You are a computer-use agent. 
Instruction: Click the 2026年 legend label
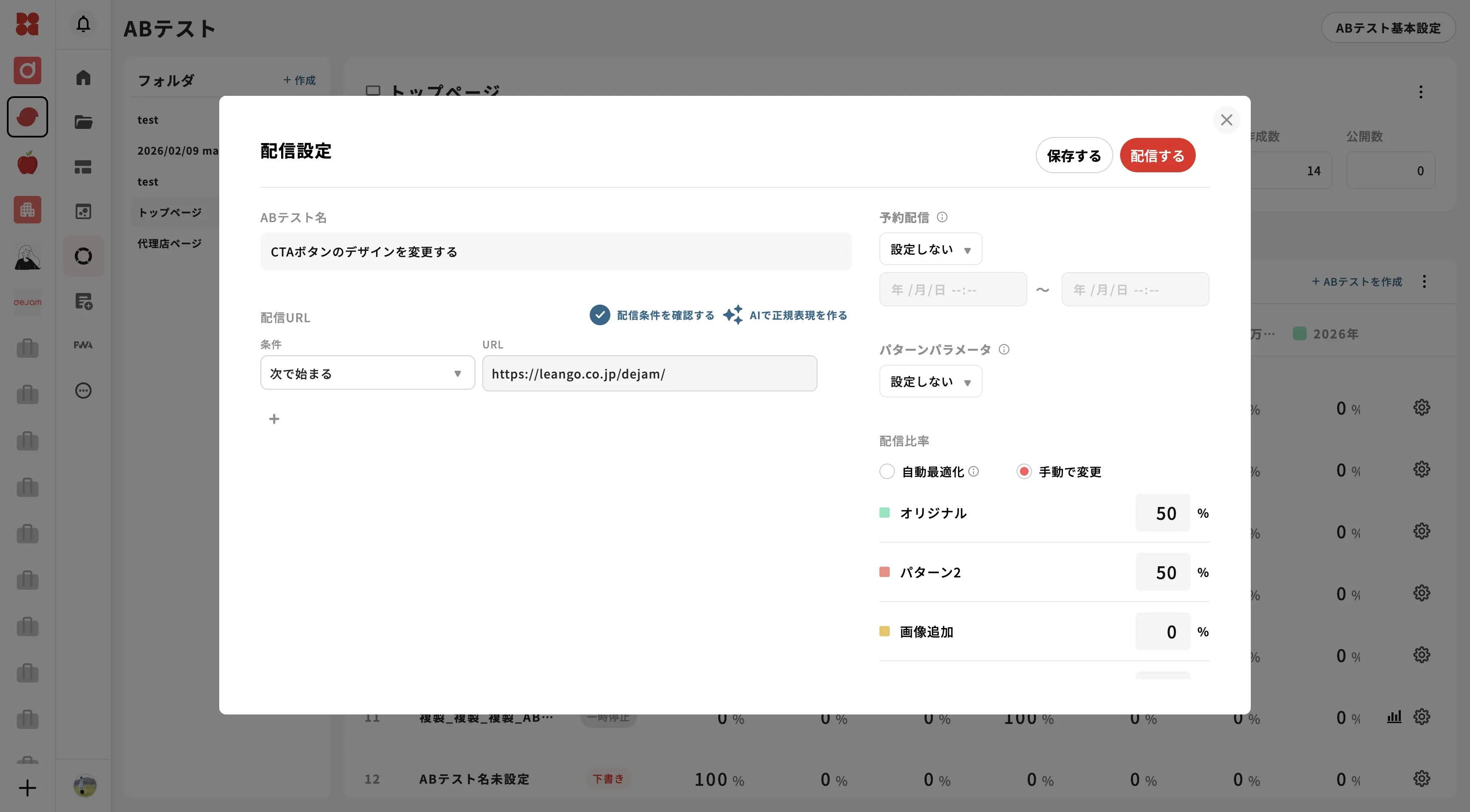pyautogui.click(x=1336, y=333)
